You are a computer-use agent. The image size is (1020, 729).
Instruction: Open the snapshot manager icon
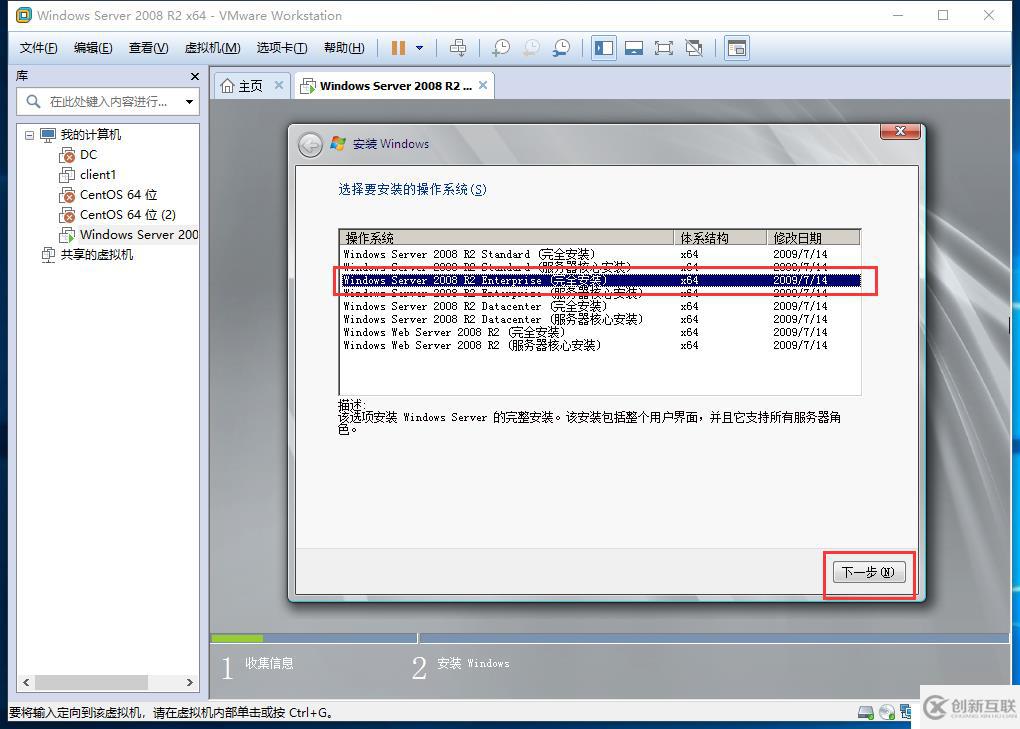pos(561,47)
